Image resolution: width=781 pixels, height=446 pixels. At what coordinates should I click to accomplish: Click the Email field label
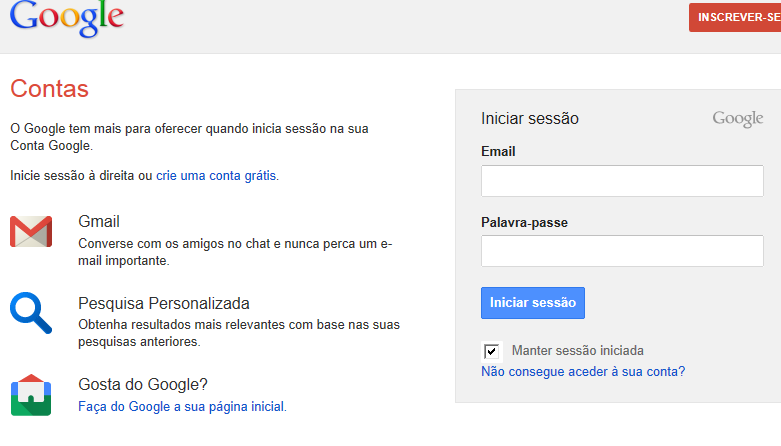498,151
